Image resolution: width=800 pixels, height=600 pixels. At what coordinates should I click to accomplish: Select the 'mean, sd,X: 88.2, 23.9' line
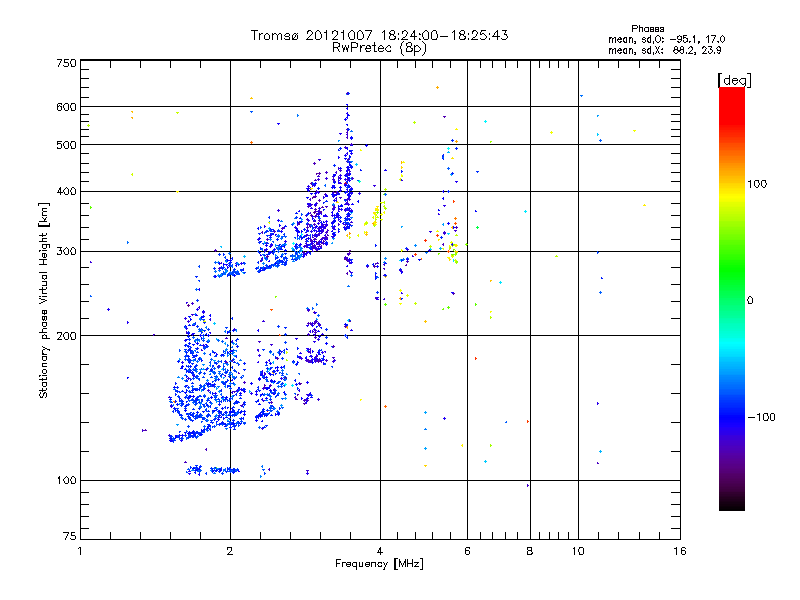tap(664, 50)
